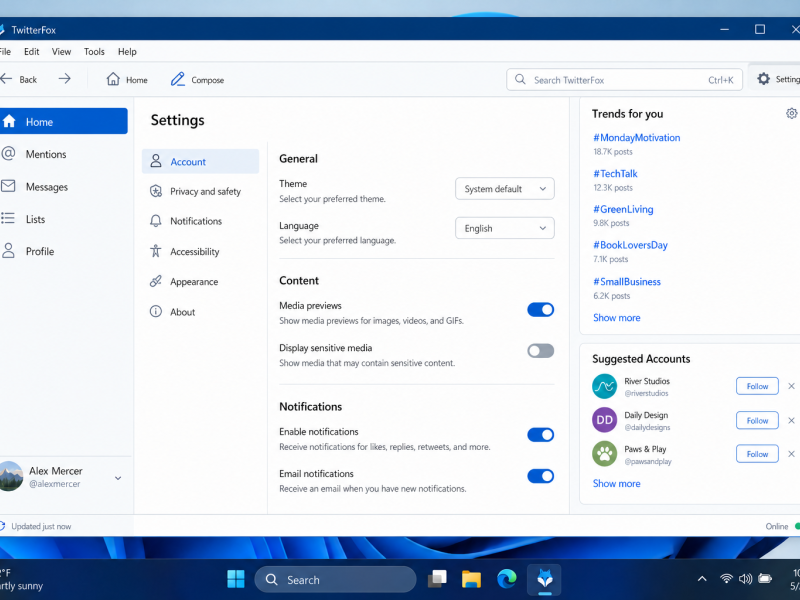Screen dimensions: 800x600
Task: Click Show more under Suggested Accounts
Action: (616, 483)
